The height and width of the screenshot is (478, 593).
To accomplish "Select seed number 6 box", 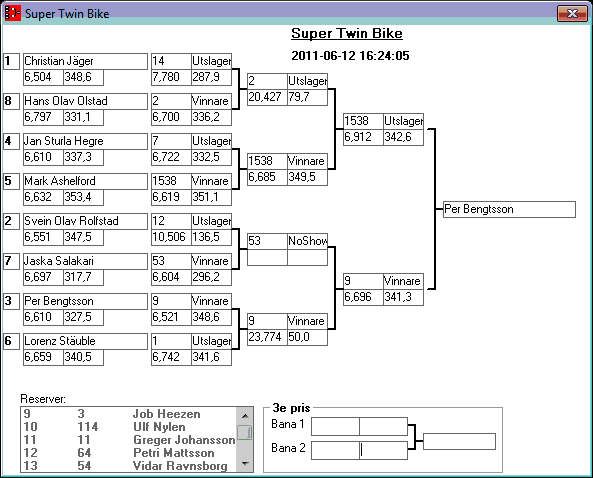I will coord(11,341).
